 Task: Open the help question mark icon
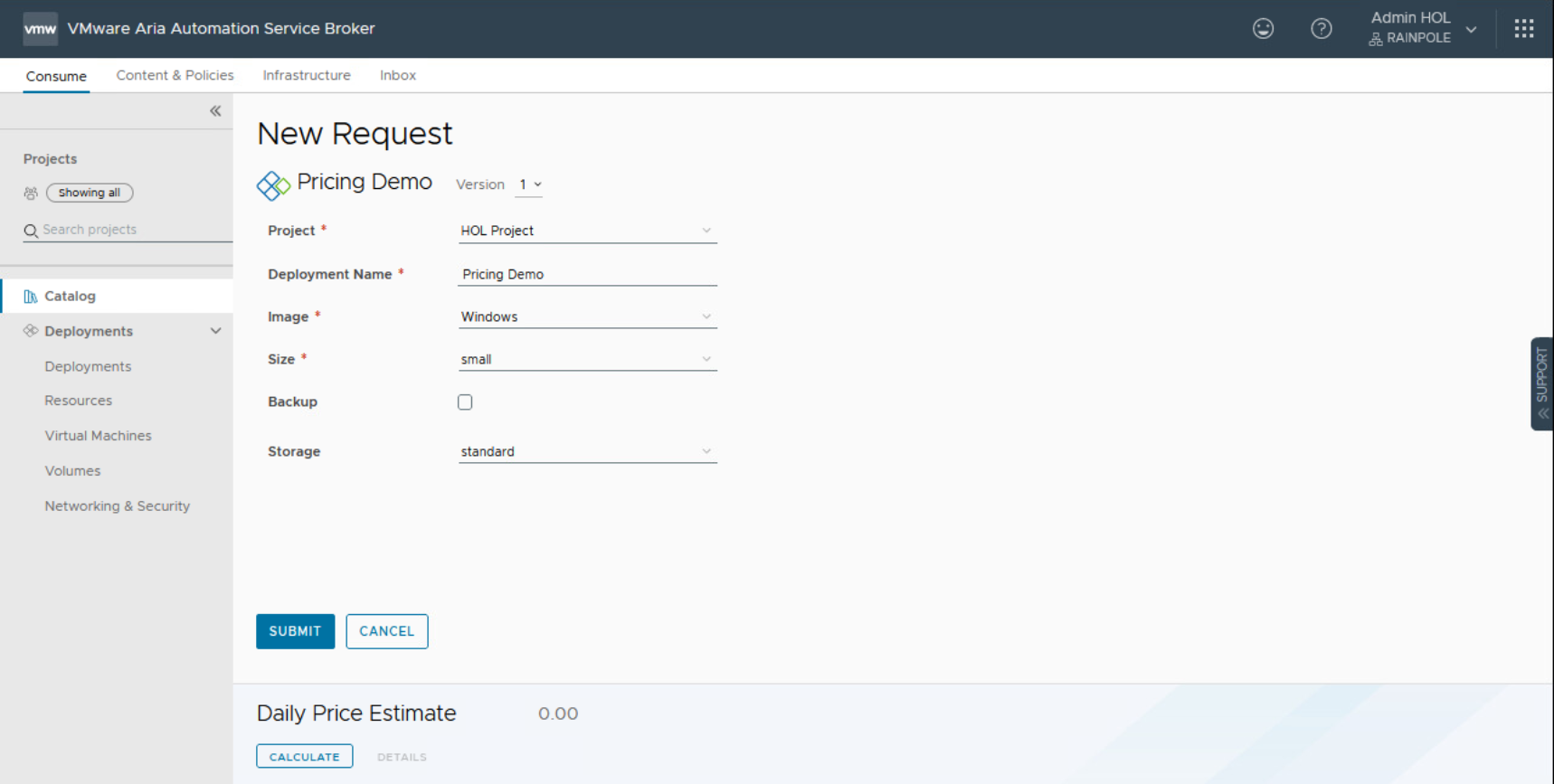[1321, 29]
